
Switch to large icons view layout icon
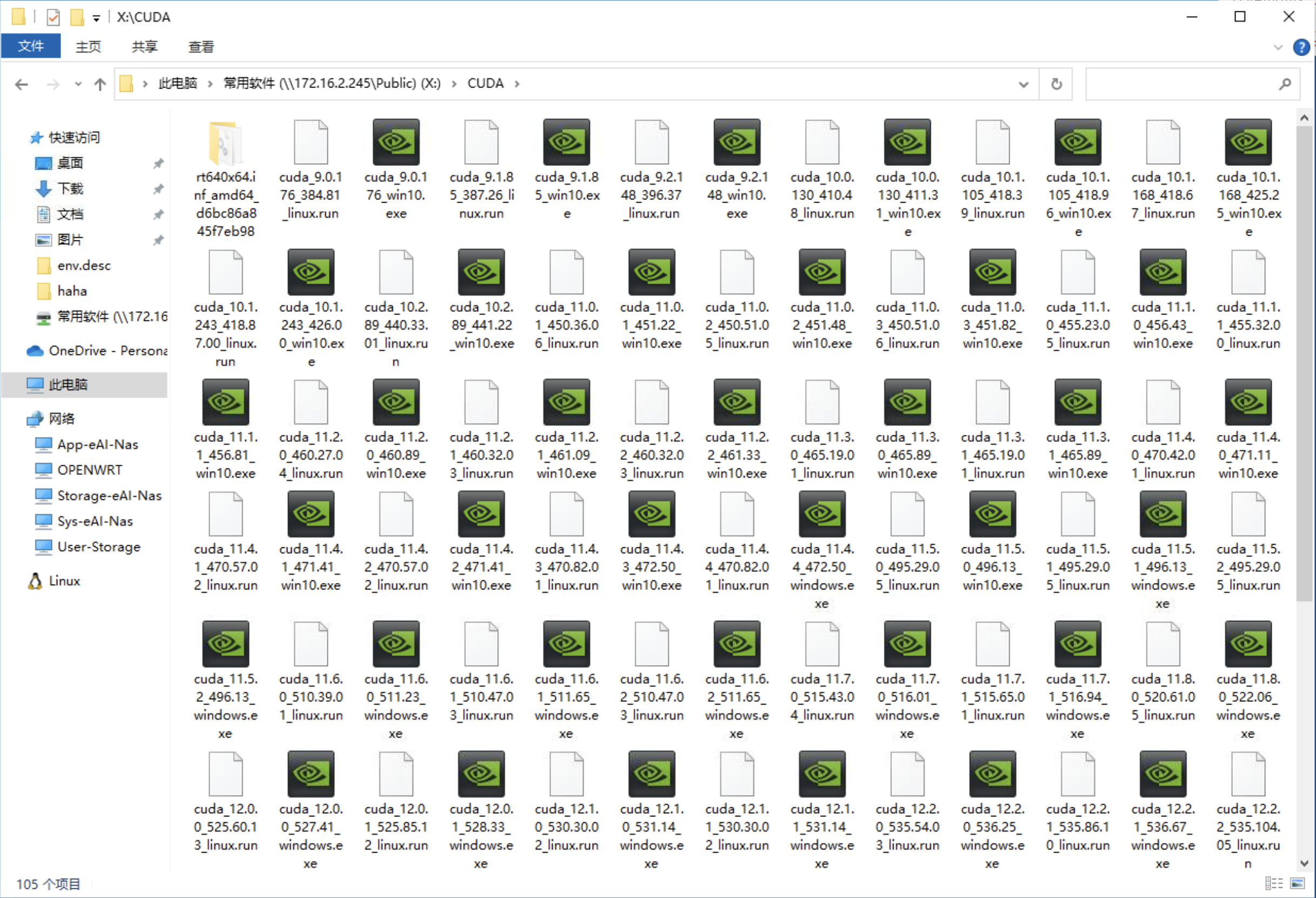[x=1297, y=883]
